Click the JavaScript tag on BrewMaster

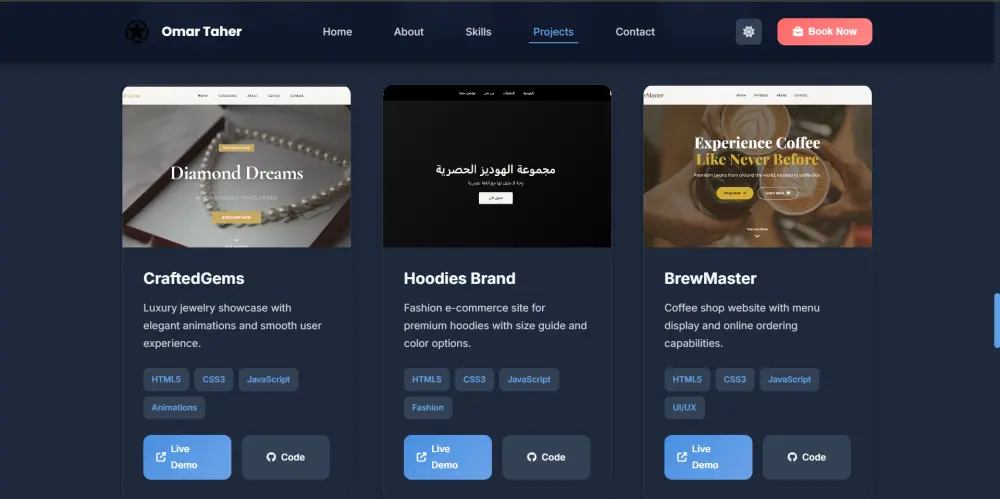click(x=790, y=380)
